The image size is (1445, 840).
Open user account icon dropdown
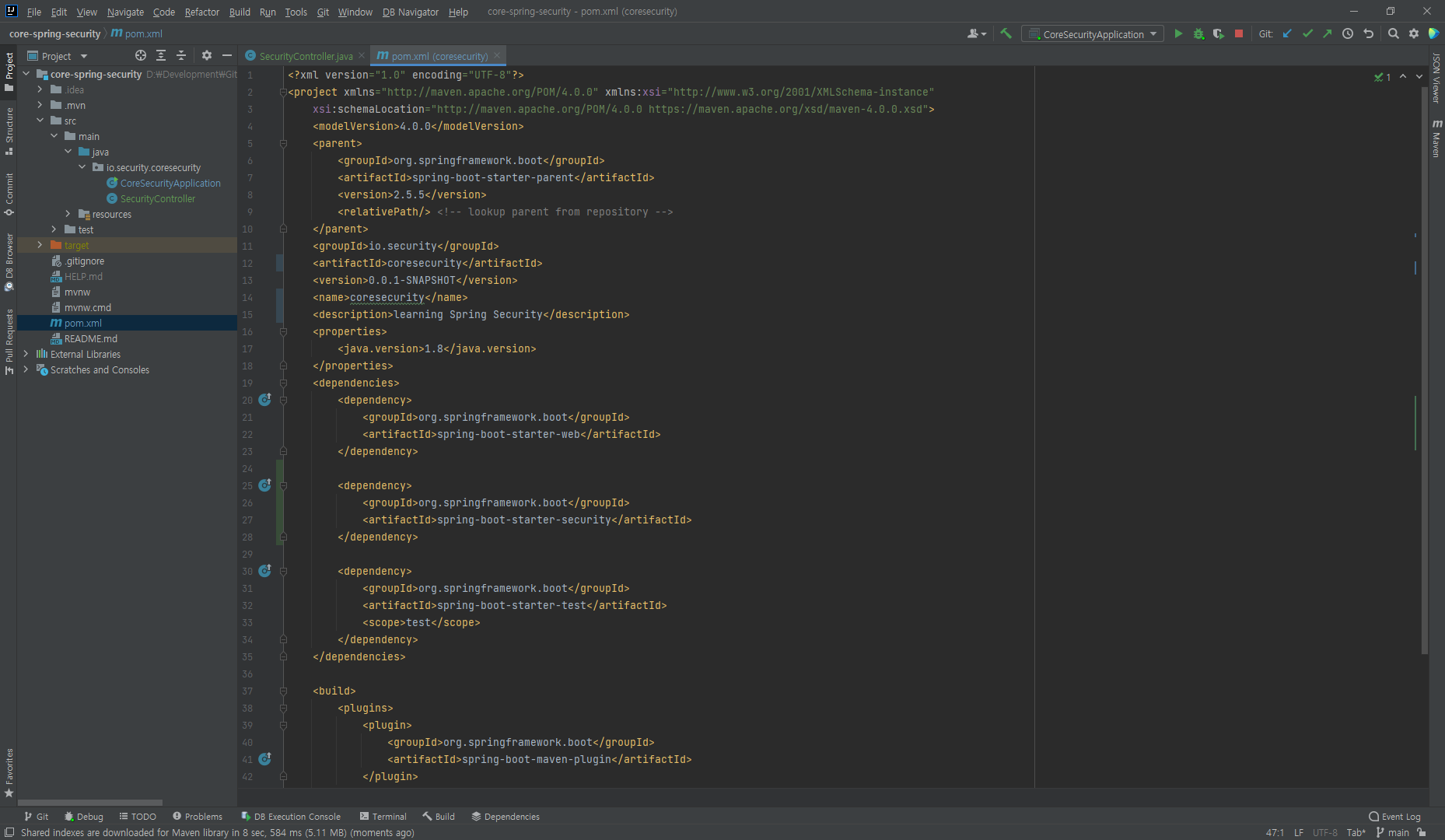tap(977, 33)
